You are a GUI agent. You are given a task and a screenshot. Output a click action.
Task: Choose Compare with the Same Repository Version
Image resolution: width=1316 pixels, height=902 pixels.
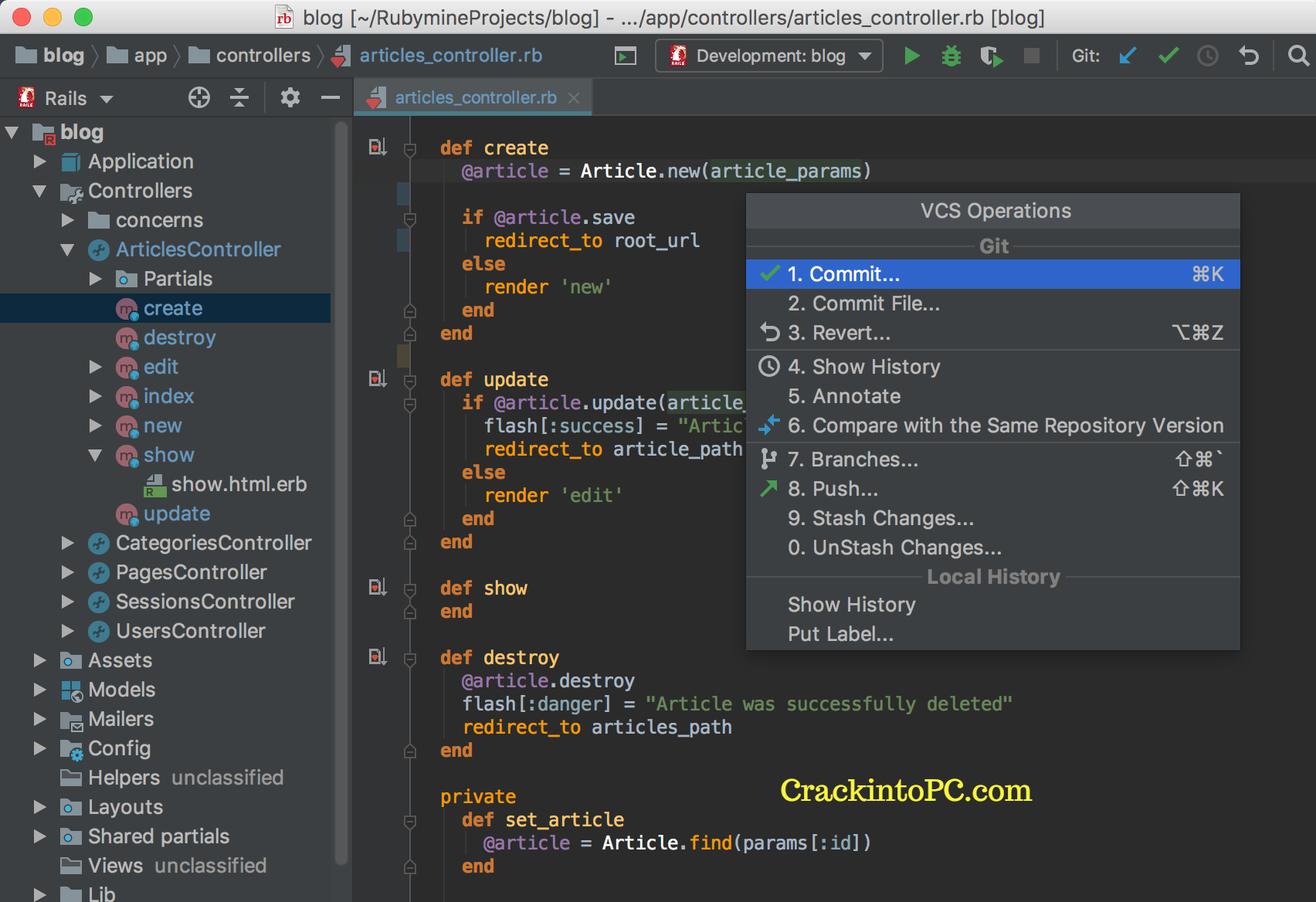[x=992, y=426]
